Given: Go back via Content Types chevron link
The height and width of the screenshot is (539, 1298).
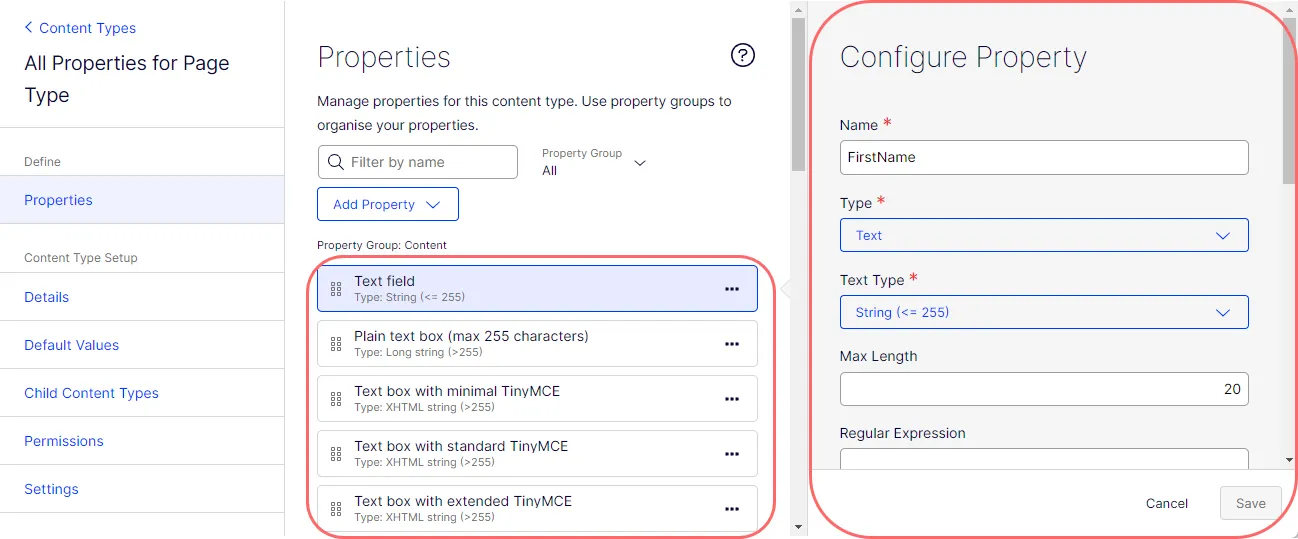Looking at the screenshot, I should (x=80, y=28).
